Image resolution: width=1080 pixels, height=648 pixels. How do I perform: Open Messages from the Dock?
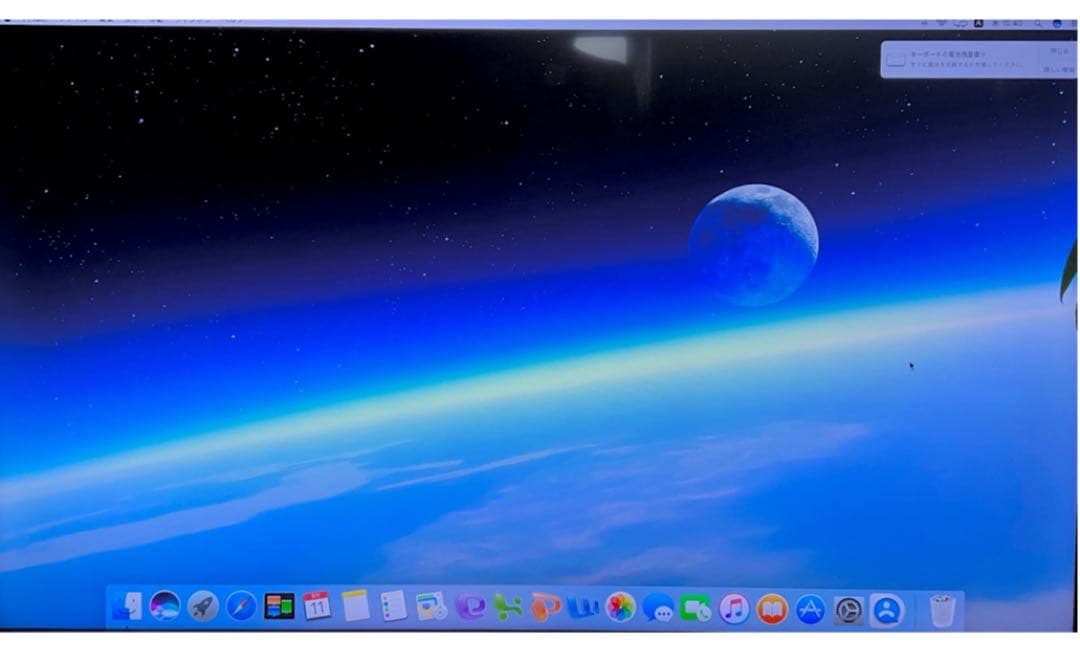[x=660, y=605]
